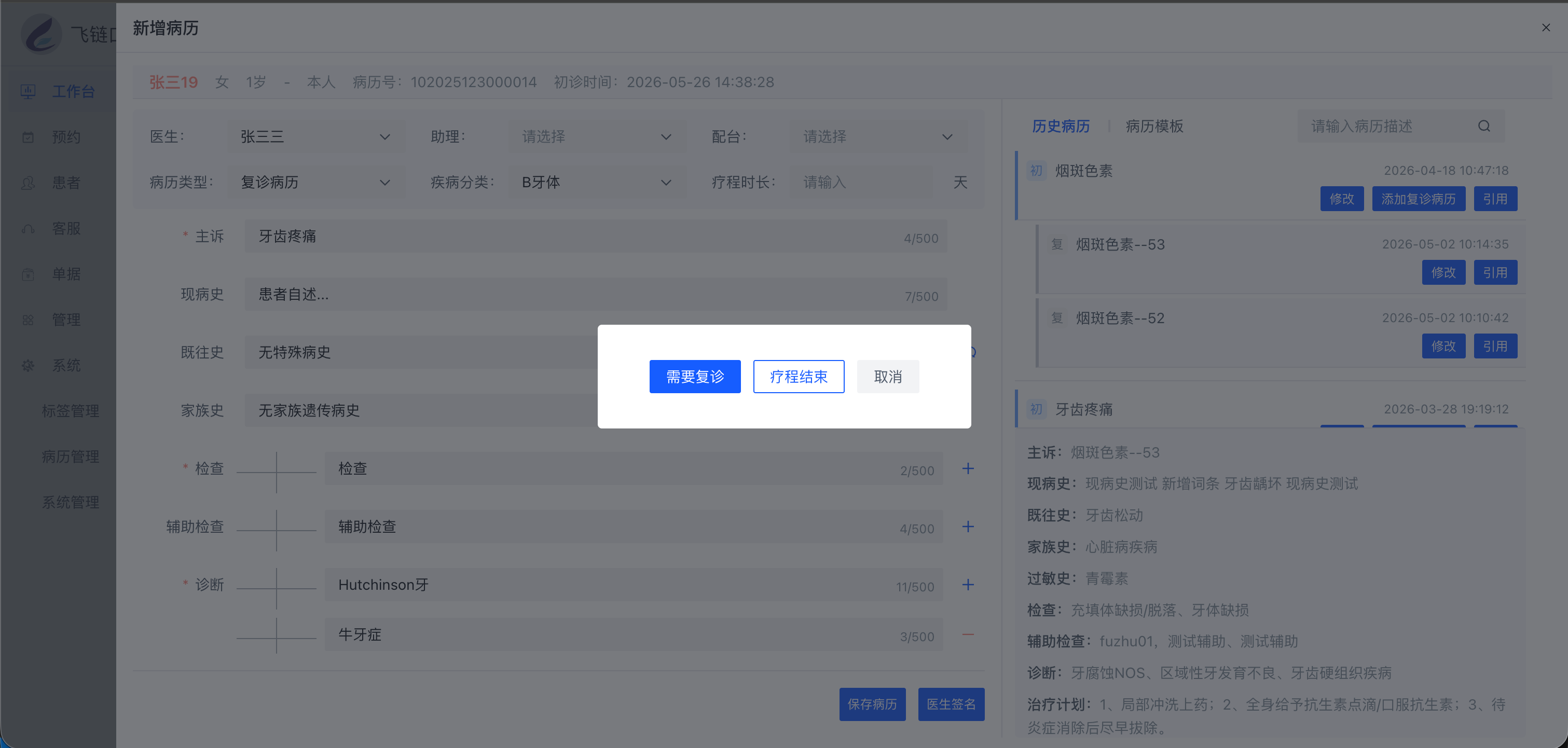Open the 工作台 sidebar item
The height and width of the screenshot is (748, 1568).
tap(59, 91)
